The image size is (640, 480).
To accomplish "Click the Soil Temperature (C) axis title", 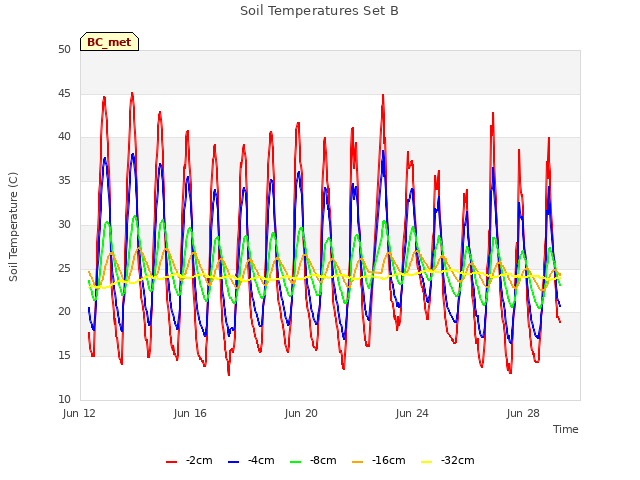I will tap(13, 227).
